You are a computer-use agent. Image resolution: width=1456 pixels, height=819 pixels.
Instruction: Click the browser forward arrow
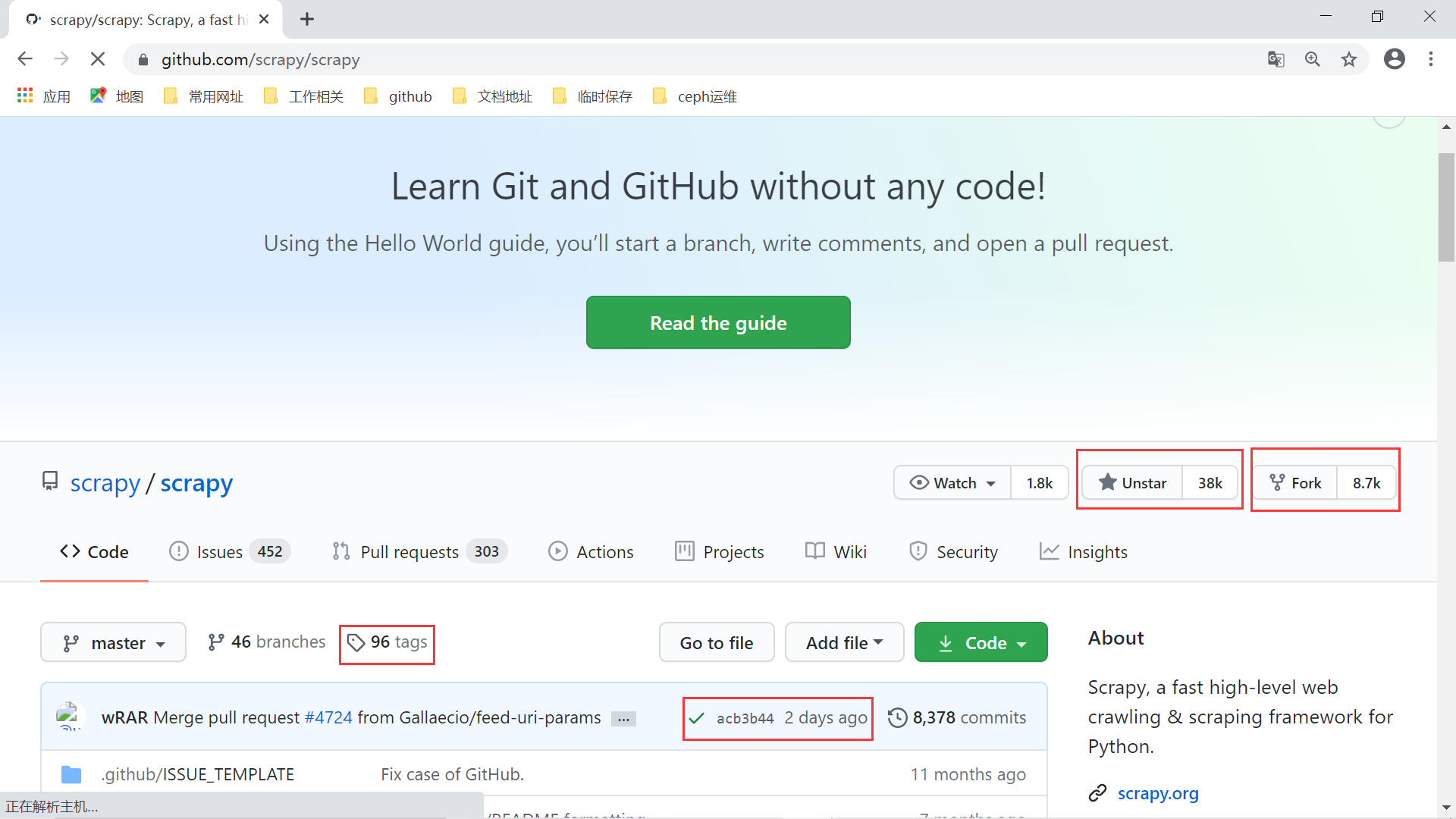pyautogui.click(x=61, y=59)
